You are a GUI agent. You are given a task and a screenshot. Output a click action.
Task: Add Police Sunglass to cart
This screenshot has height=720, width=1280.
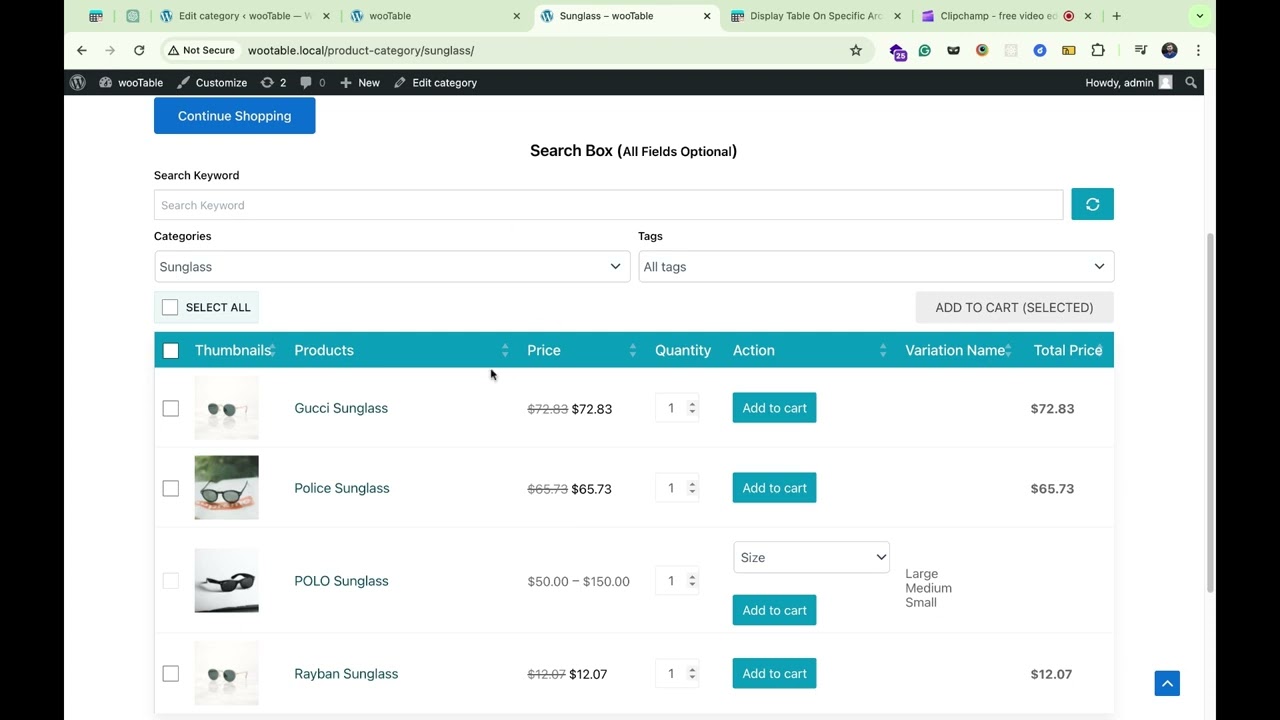[x=774, y=488]
